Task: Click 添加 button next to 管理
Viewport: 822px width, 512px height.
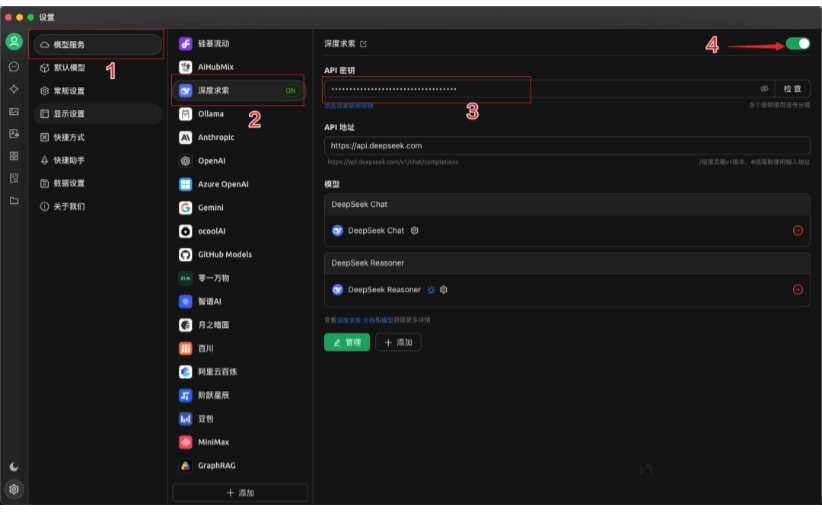Action: (398, 342)
